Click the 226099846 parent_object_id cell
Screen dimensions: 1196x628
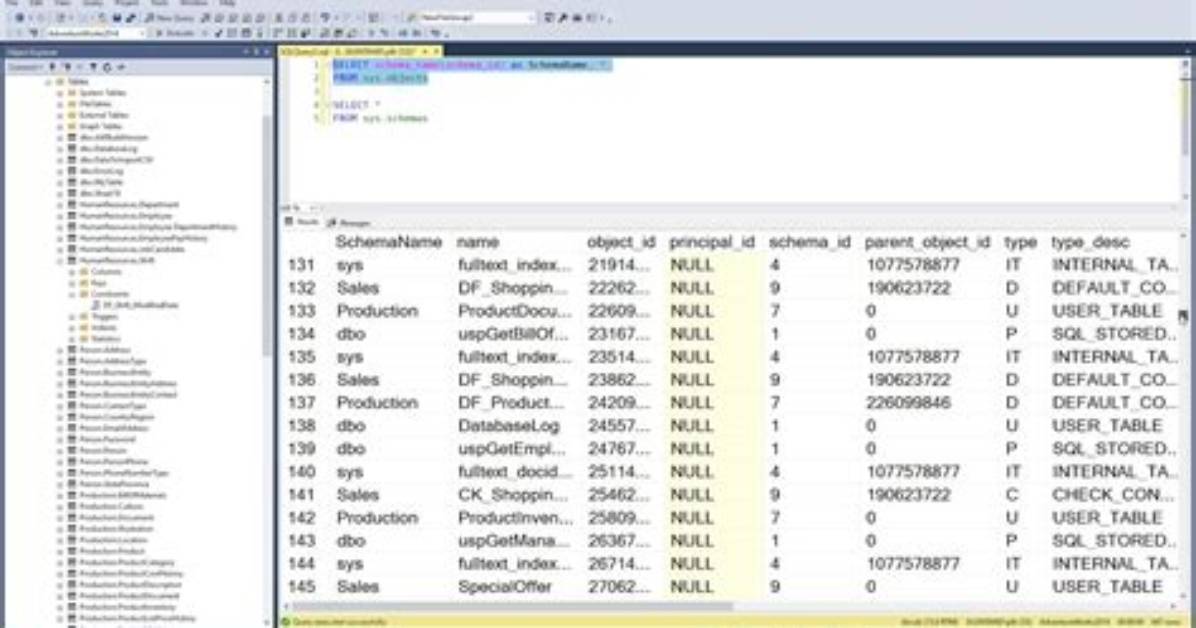(908, 403)
